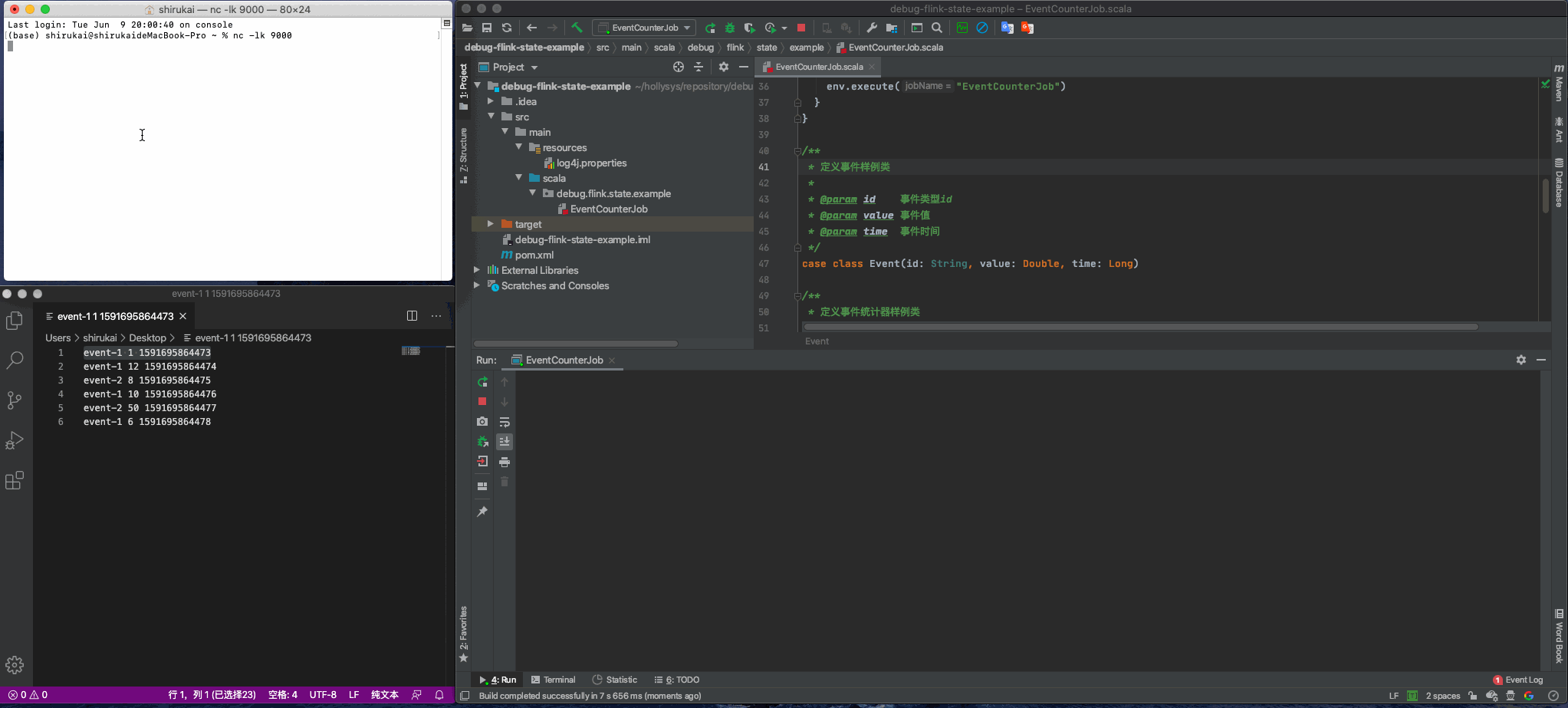
Task: Open VS Code Explorer files icon
Action: coord(15,320)
